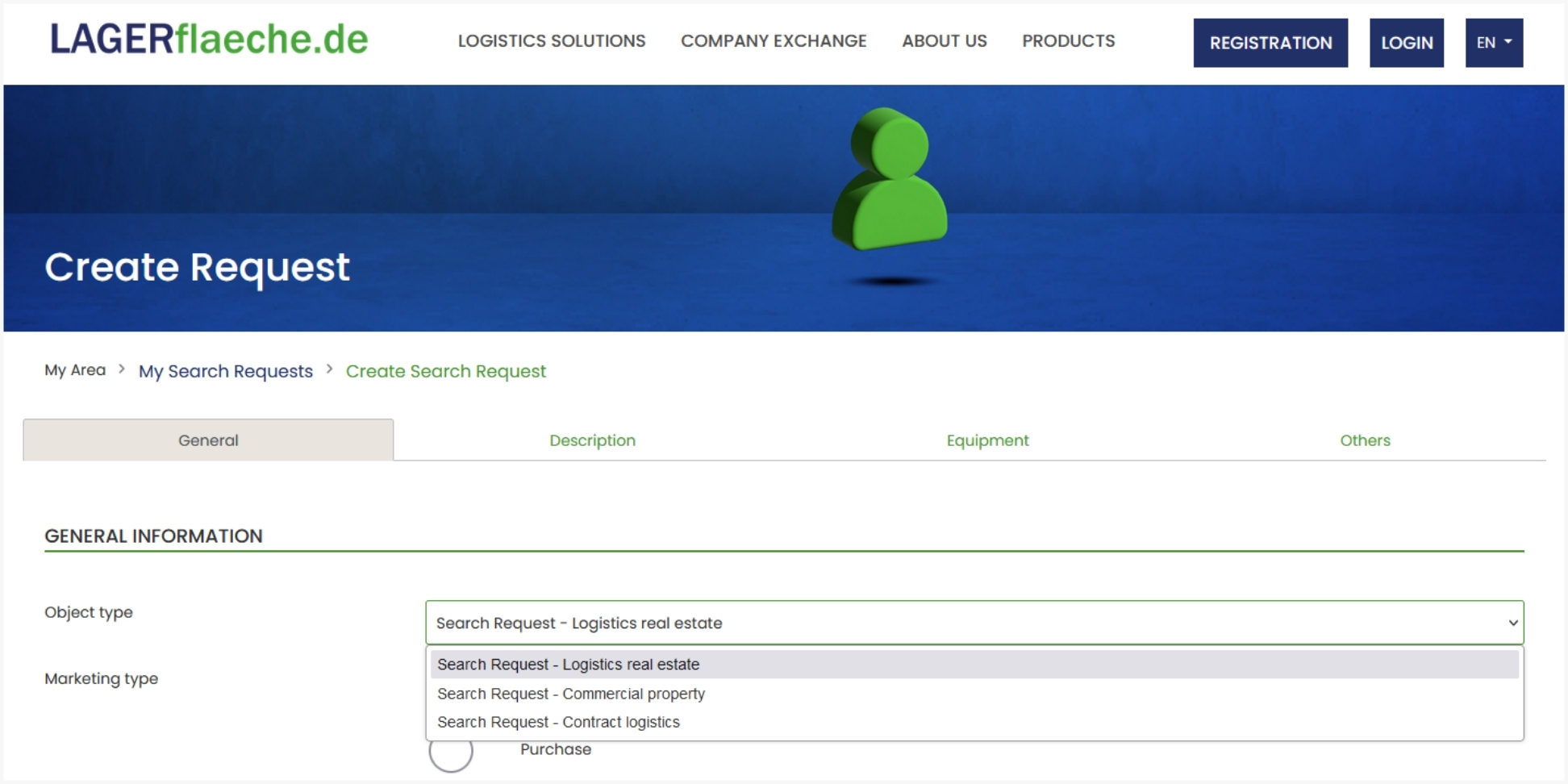
Task: Switch to the Others tab
Action: pos(1365,440)
